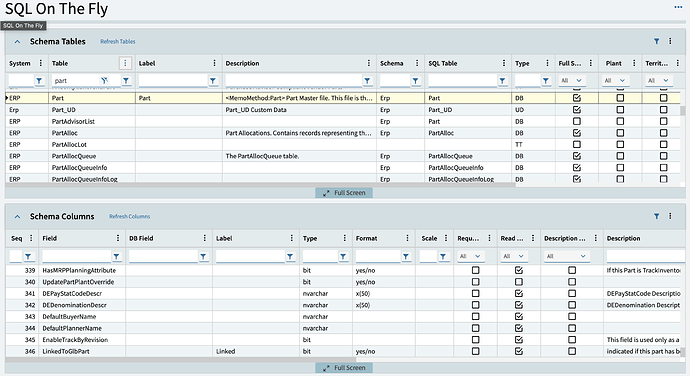Toggle Full S checkbox for PartAllocLot row
Viewport: 690px width, 376px height.
577,144
